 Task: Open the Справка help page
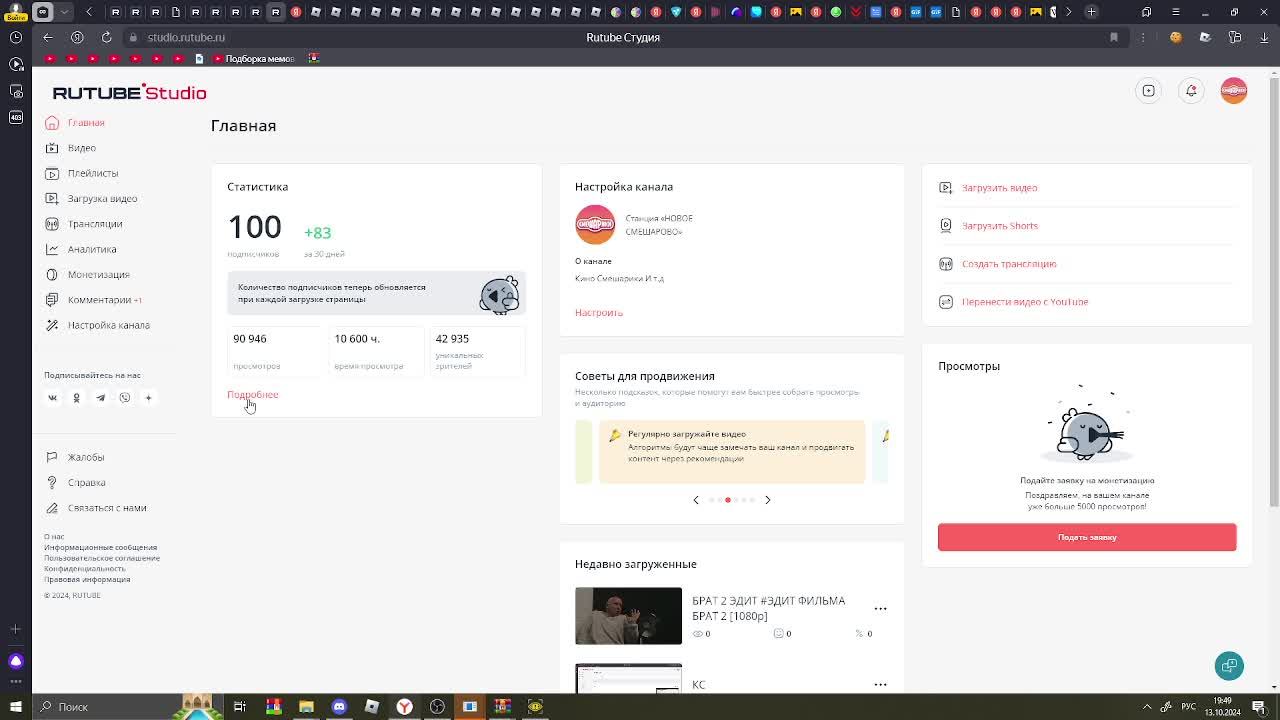75,483
